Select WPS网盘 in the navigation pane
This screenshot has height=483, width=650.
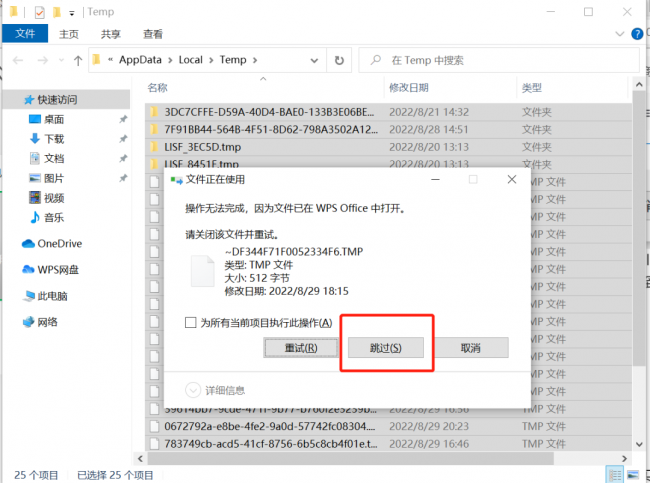(50, 270)
